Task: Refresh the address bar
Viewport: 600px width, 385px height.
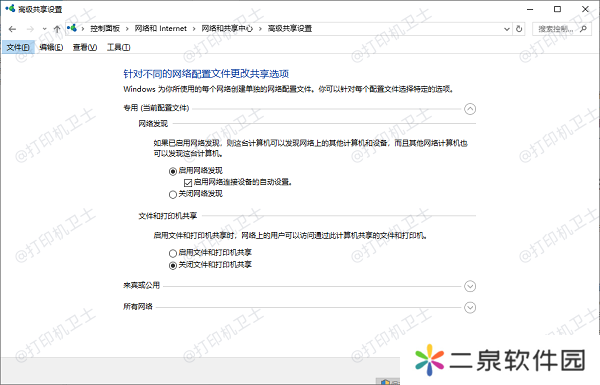Action: [x=519, y=29]
